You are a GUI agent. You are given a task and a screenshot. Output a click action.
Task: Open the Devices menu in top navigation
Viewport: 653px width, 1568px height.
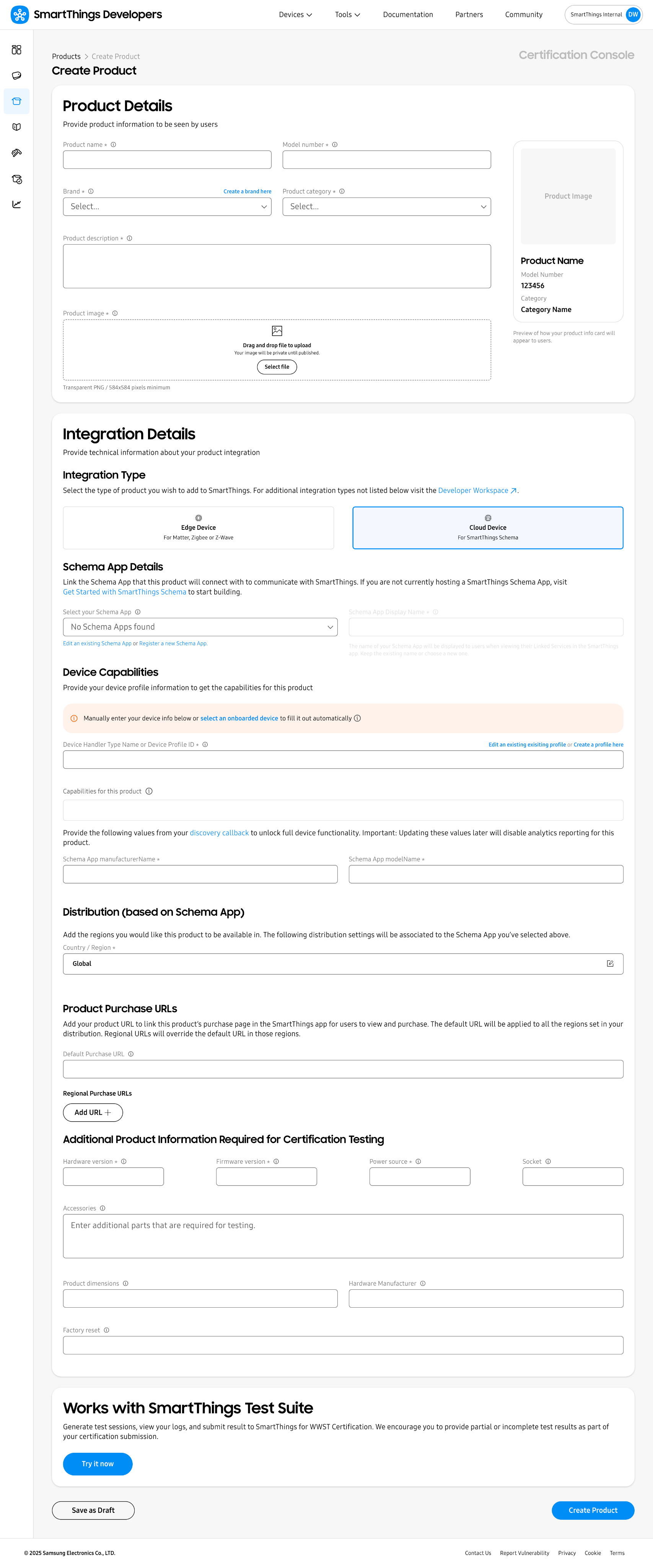click(295, 15)
